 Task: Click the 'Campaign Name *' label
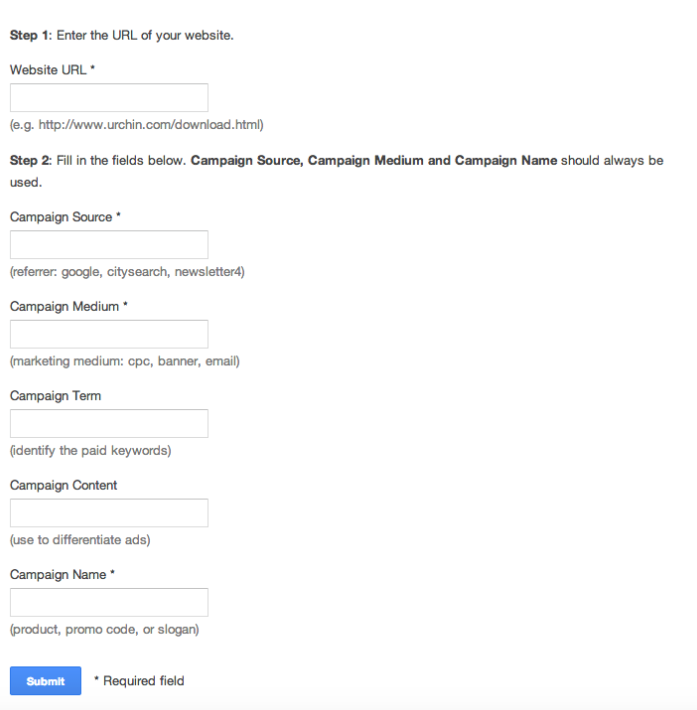coord(62,575)
